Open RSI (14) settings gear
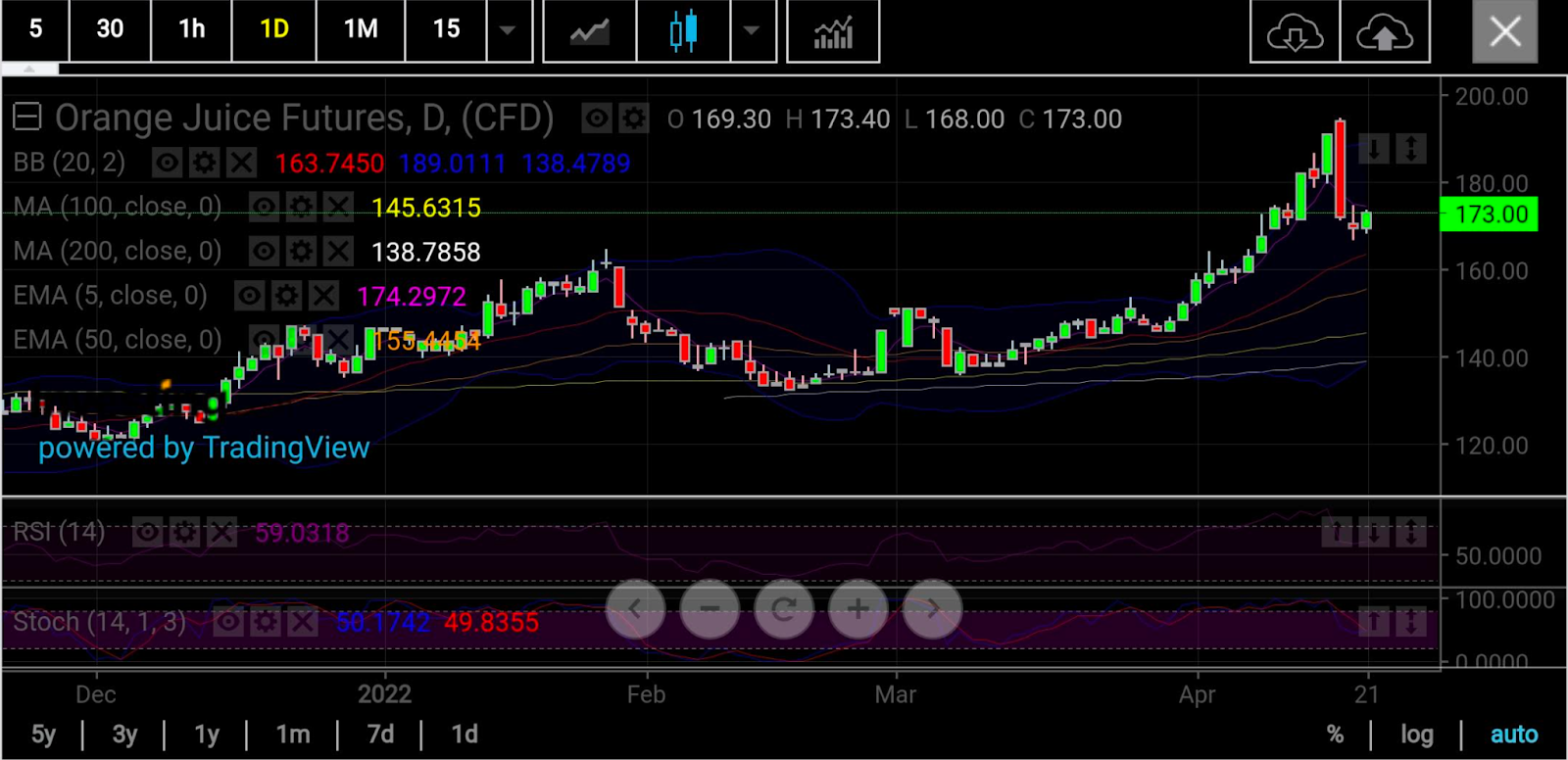 tap(184, 532)
